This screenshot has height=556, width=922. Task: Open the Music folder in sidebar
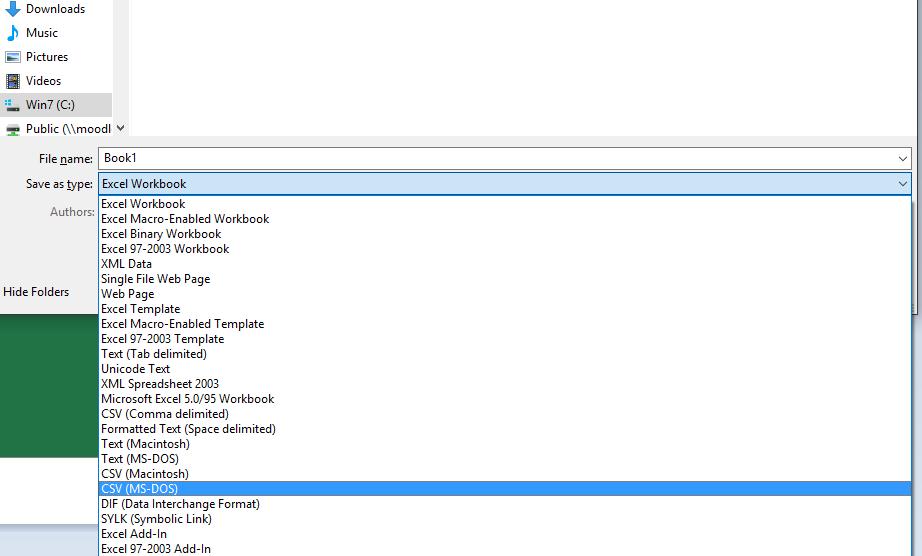pos(55,33)
